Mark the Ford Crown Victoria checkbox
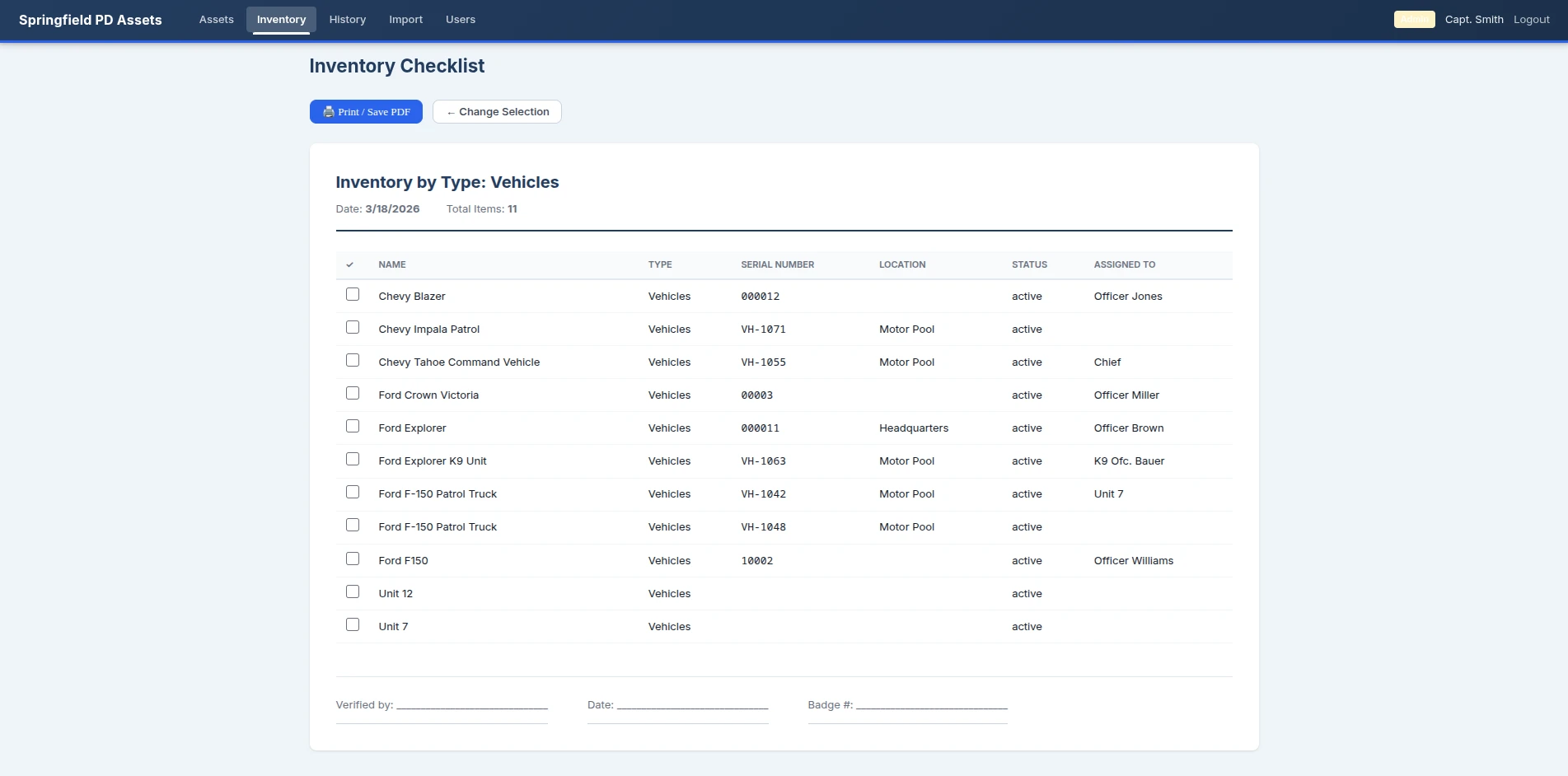The height and width of the screenshot is (776, 1568). 353,393
